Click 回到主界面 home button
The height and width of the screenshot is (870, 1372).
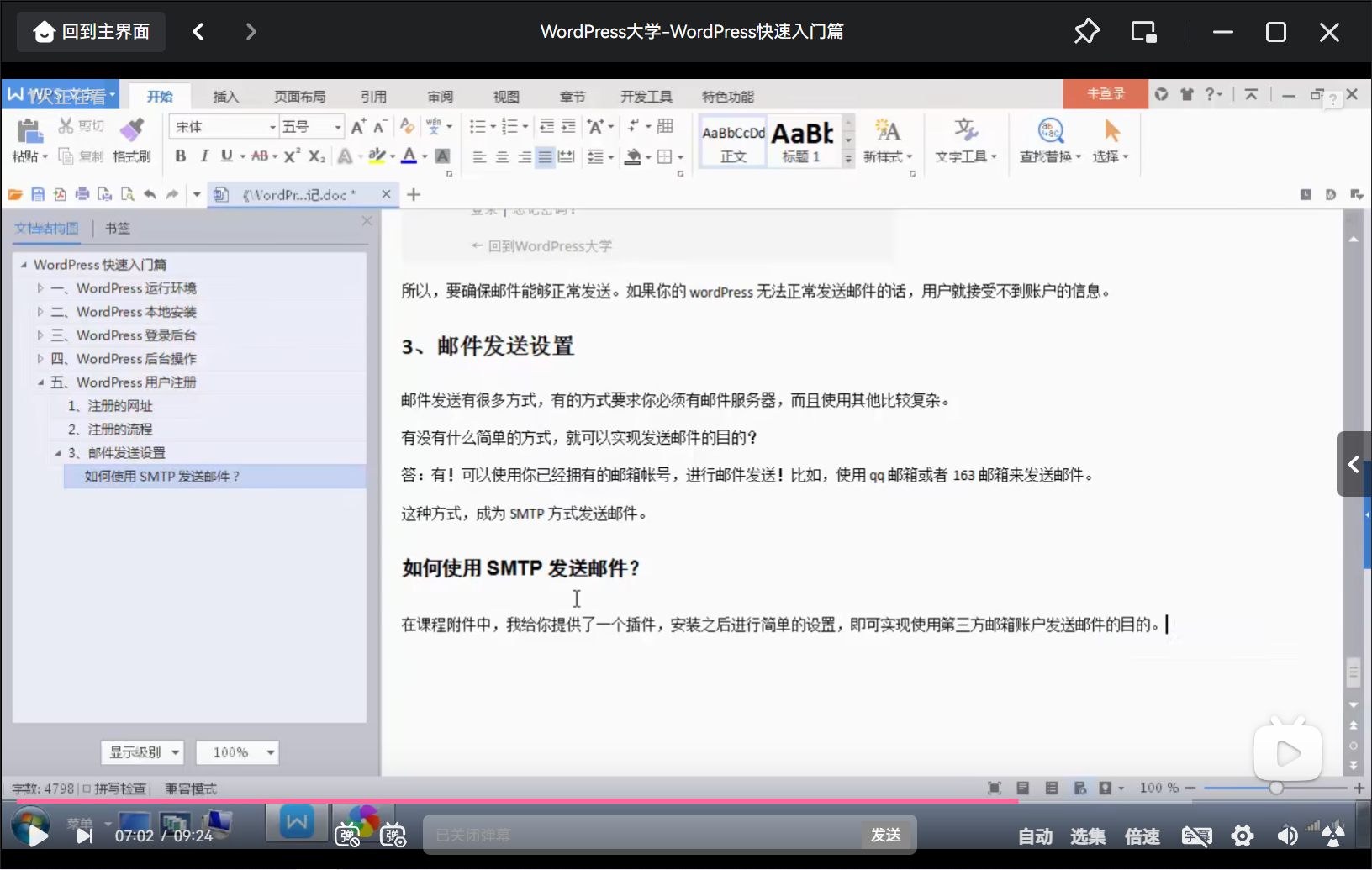pyautogui.click(x=91, y=32)
